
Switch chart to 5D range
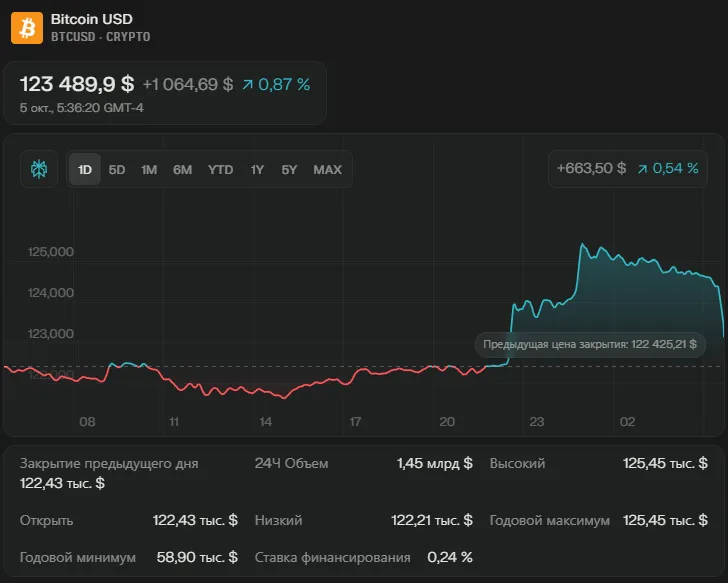pyautogui.click(x=117, y=169)
